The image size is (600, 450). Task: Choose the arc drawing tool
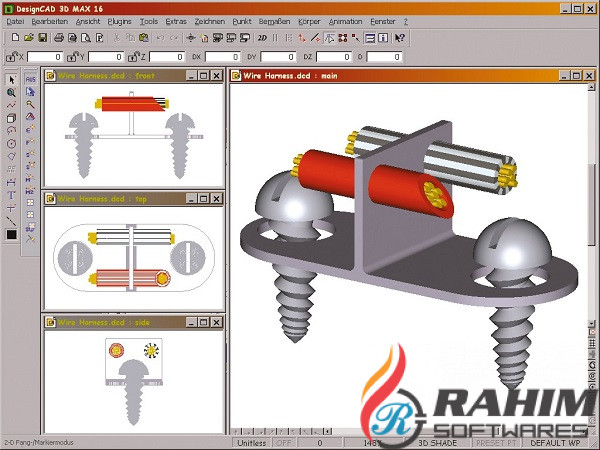[x=11, y=130]
